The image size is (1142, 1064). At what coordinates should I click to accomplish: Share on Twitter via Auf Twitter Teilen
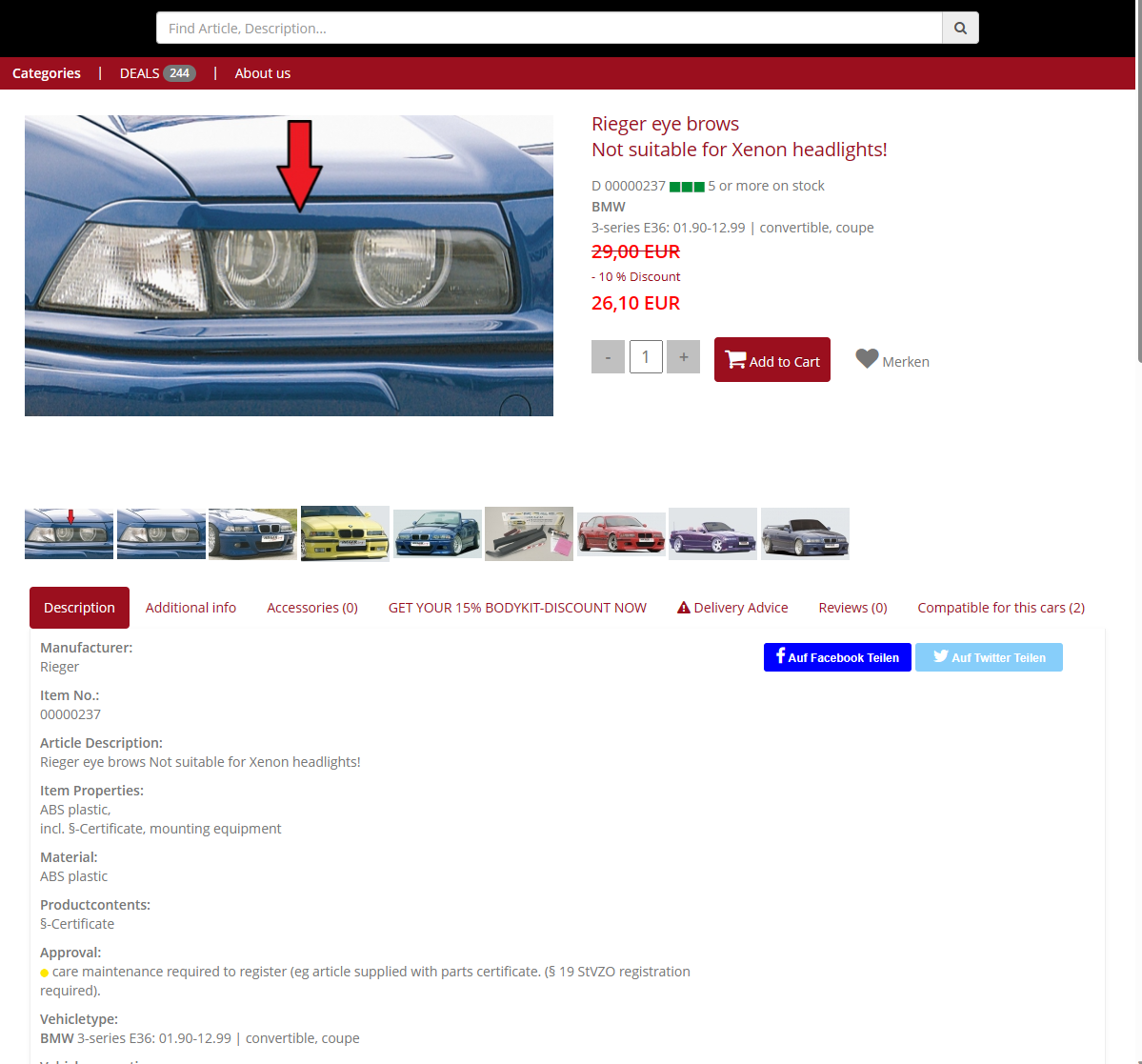(989, 657)
